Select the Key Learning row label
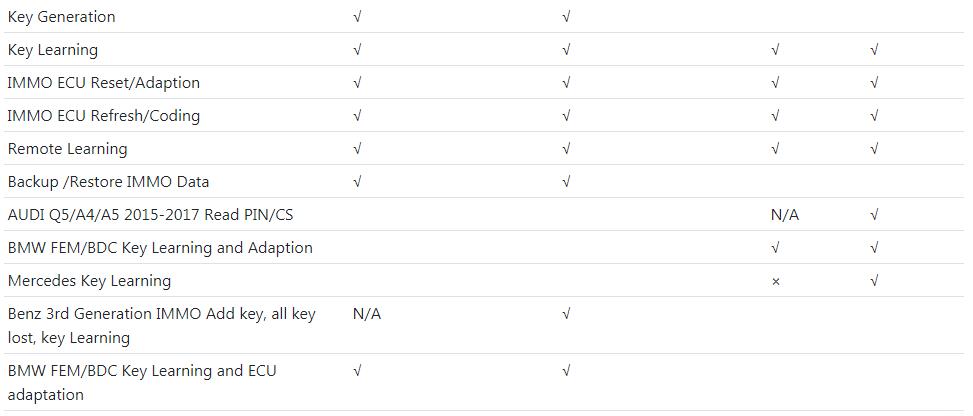This screenshot has height=416, width=973. 53,50
